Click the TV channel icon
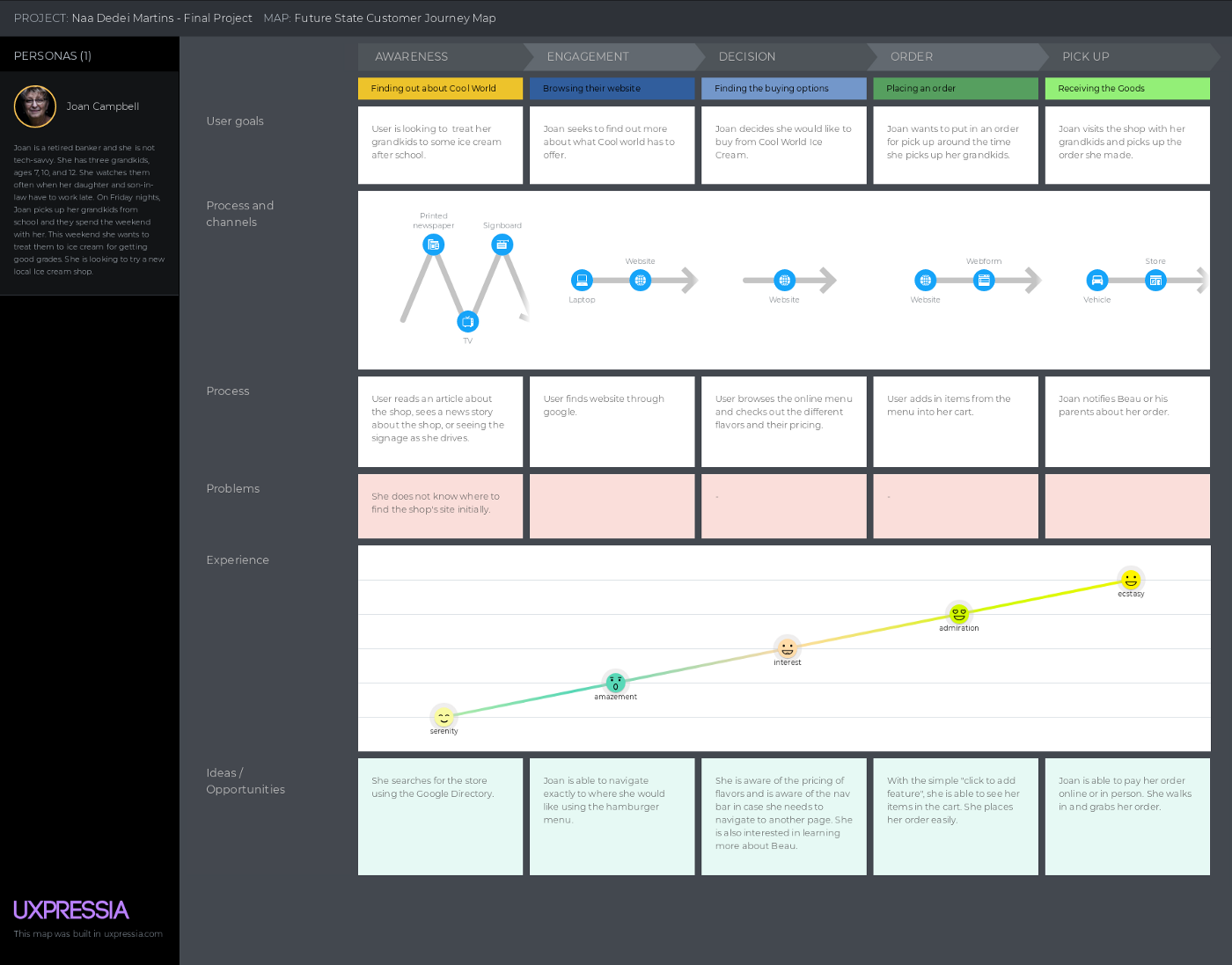1232x965 pixels. [x=468, y=322]
